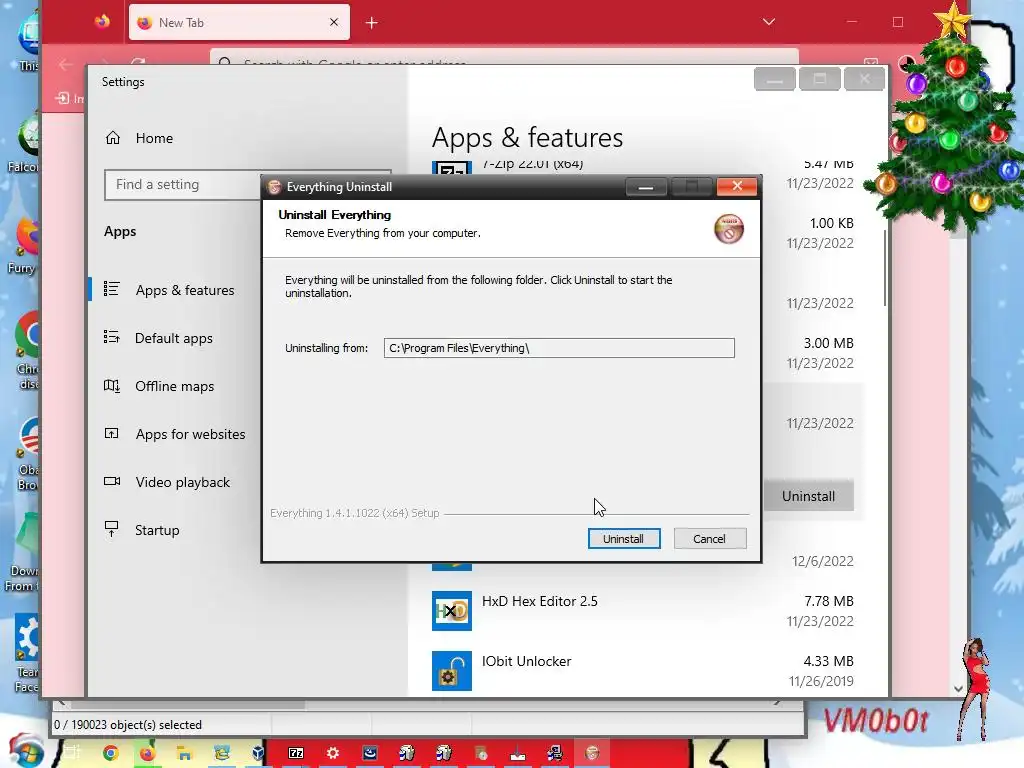
Task: Open Windows Start button with Santa hat
Action: [x=25, y=751]
